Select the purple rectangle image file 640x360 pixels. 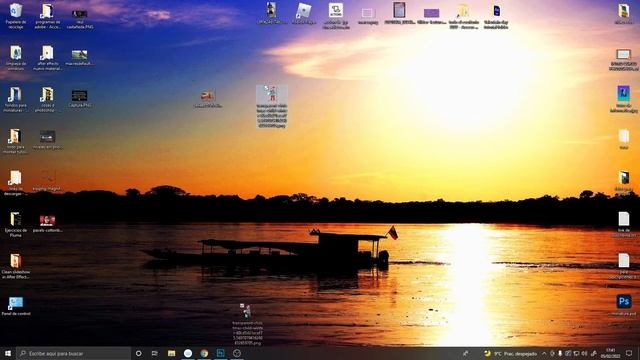431,16
